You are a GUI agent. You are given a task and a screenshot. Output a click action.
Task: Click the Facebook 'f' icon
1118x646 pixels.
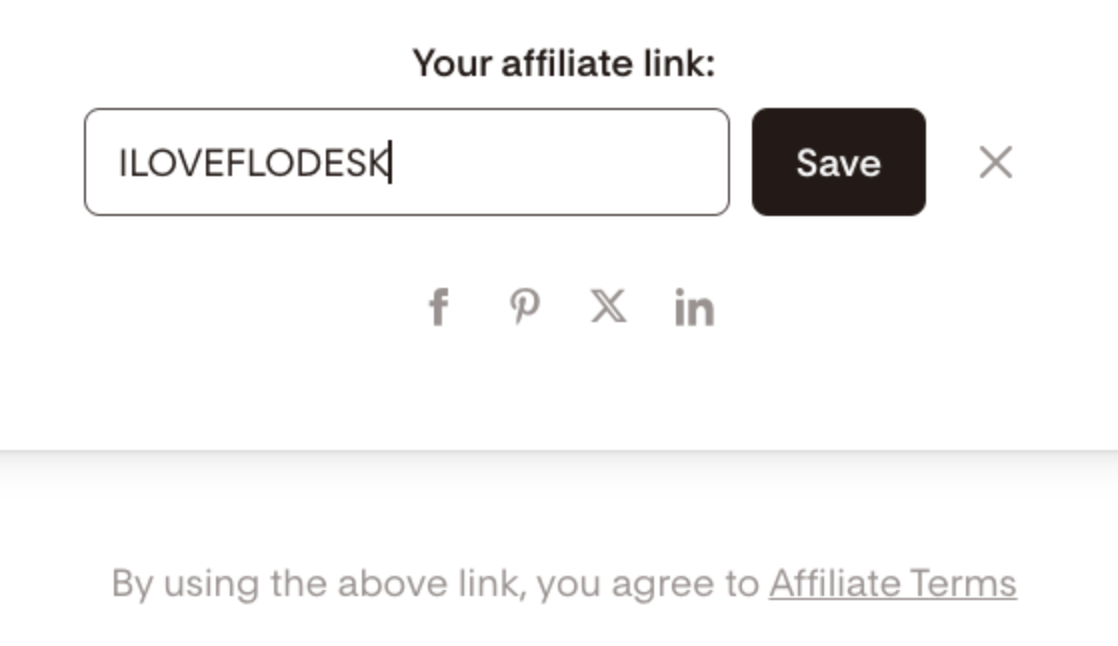pos(438,307)
